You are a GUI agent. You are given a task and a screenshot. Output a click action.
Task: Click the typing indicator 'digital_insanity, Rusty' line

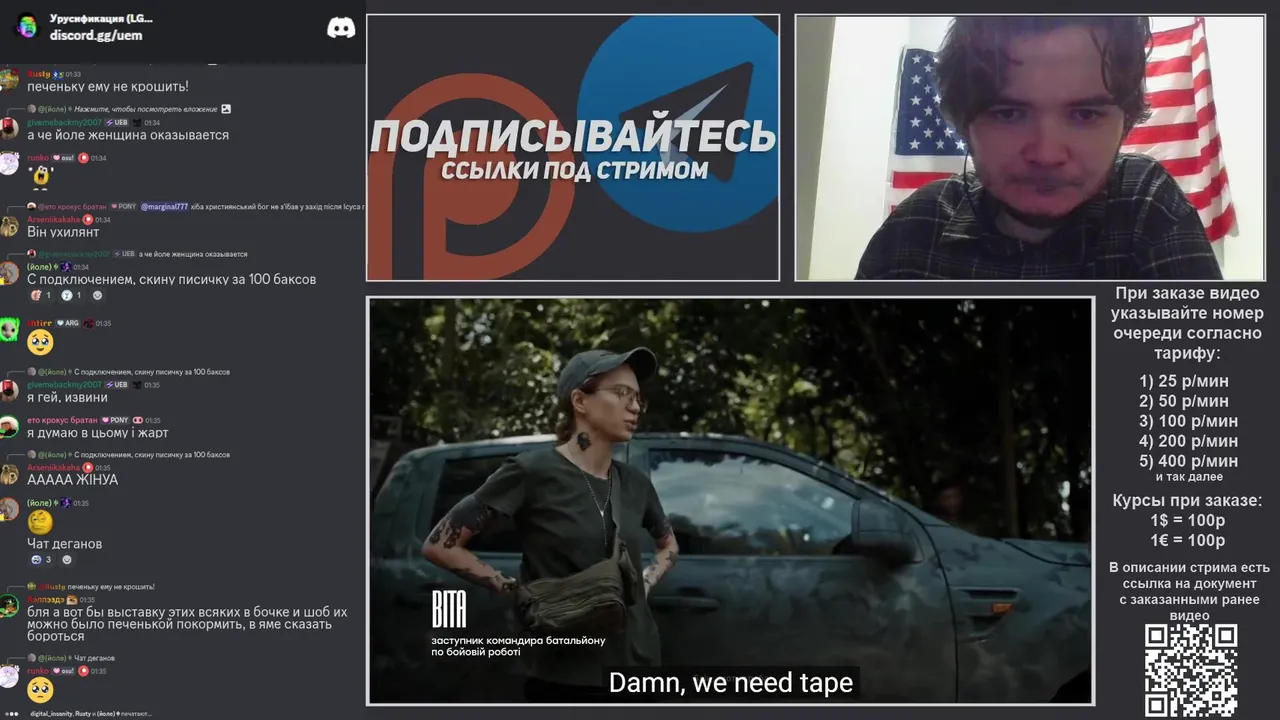pyautogui.click(x=90, y=714)
